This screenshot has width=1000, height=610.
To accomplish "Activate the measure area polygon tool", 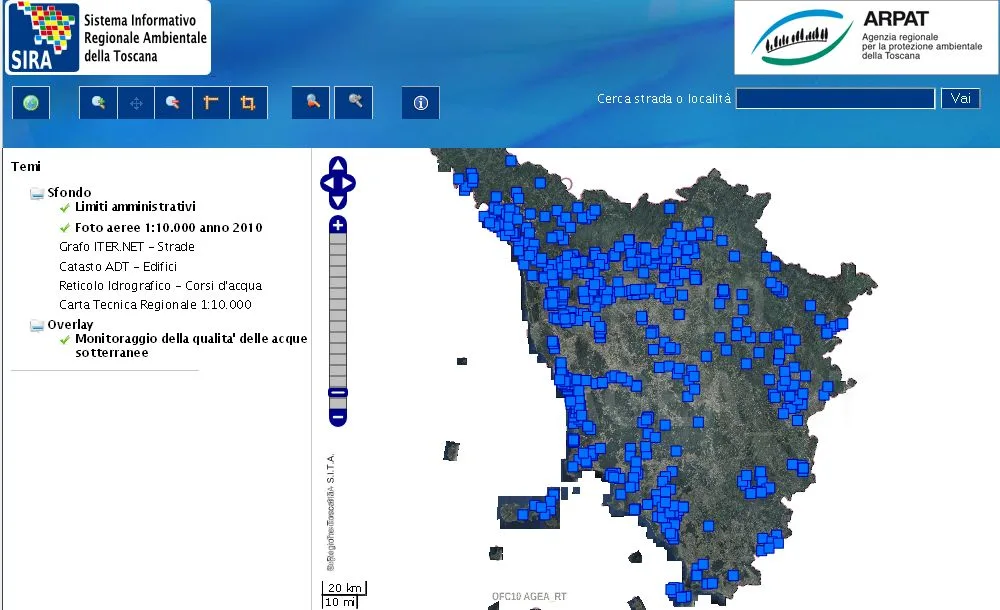I will pyautogui.click(x=248, y=103).
